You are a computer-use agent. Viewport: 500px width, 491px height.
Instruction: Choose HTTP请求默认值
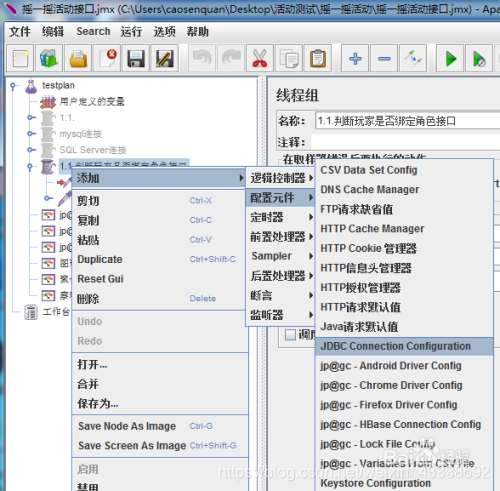pos(404,307)
